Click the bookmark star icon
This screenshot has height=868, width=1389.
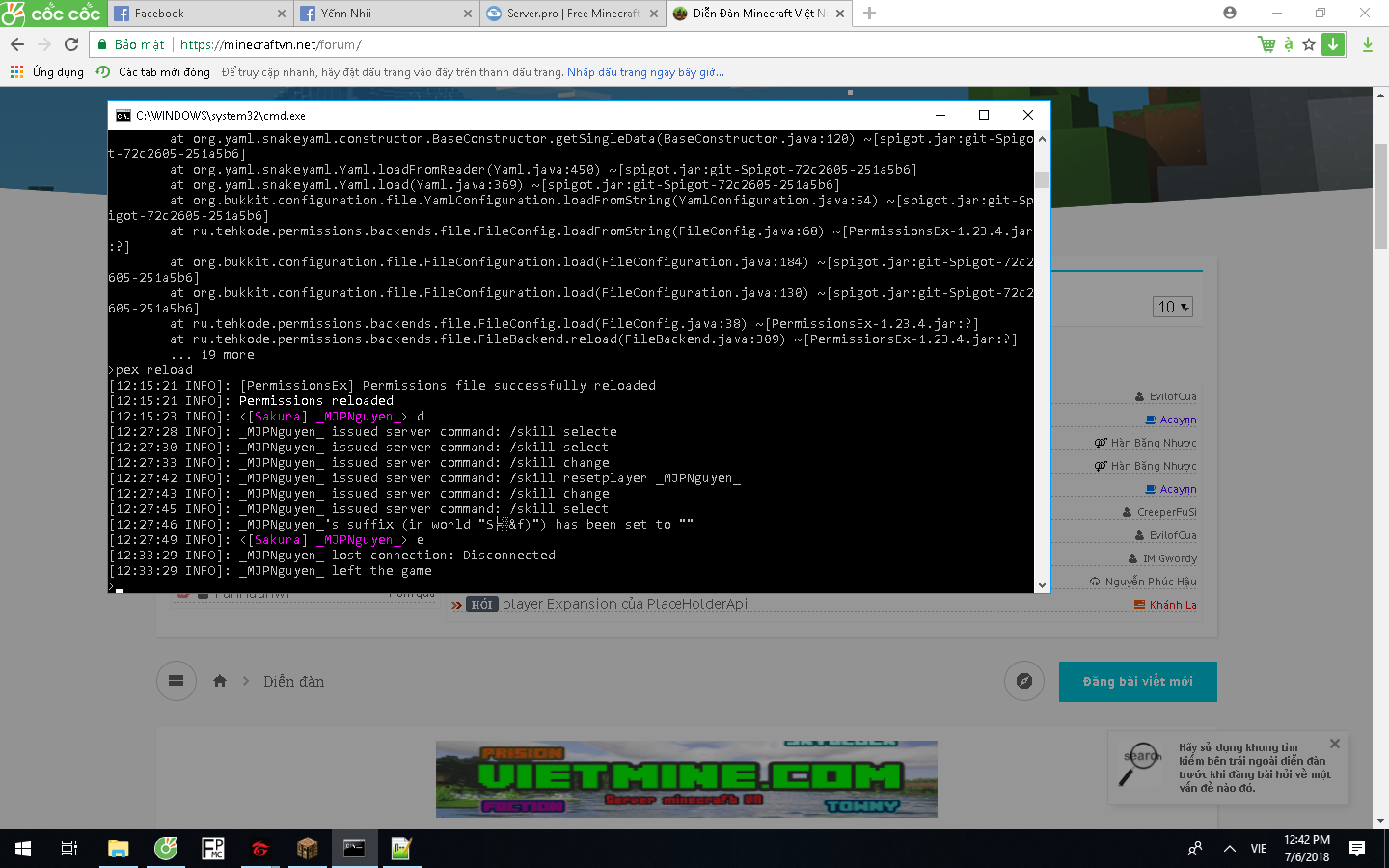[x=1309, y=44]
